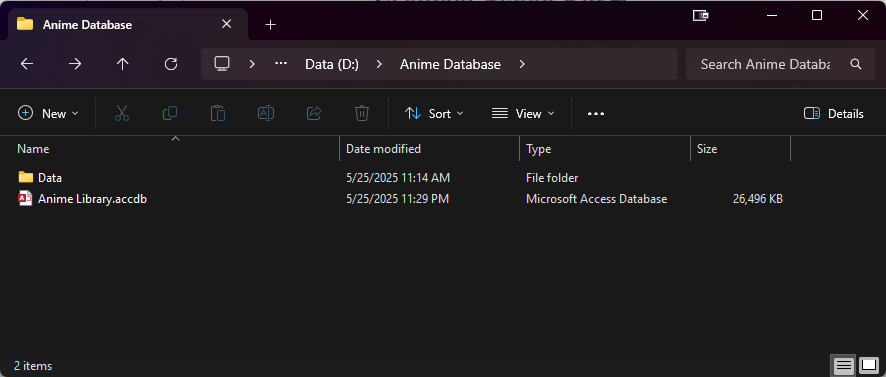Toggle the Details pane button
886x377 pixels.
tap(833, 114)
